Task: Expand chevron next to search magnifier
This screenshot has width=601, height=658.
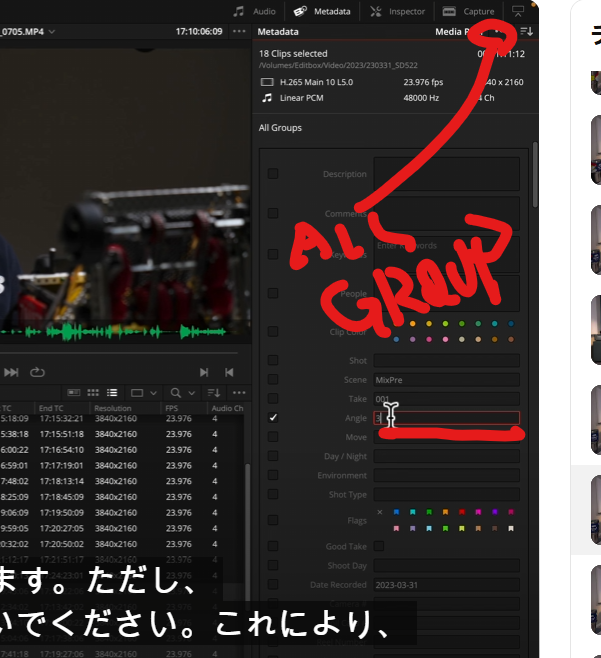Action: click(192, 393)
